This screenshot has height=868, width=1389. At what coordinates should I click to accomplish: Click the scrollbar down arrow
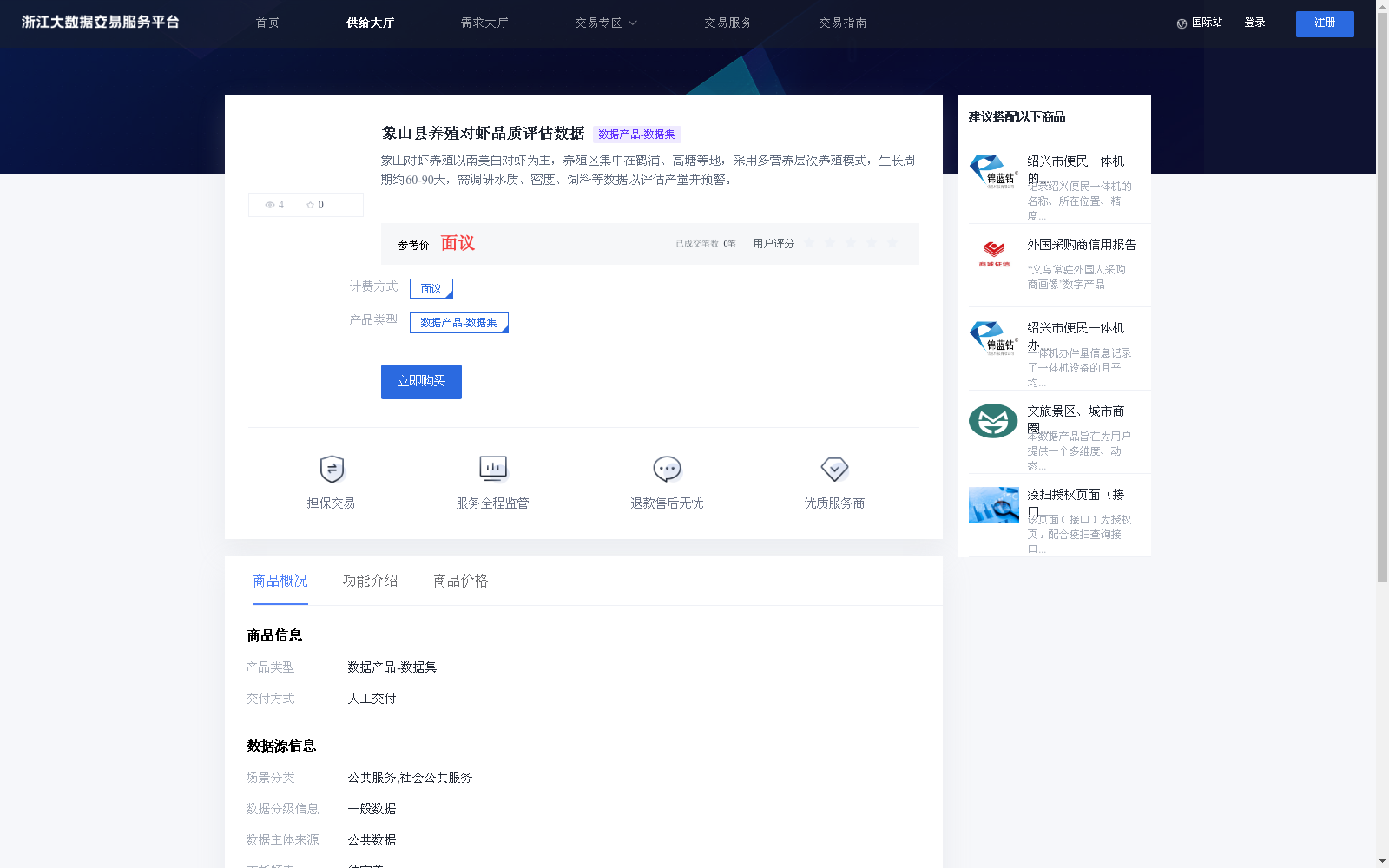tap(1382, 862)
